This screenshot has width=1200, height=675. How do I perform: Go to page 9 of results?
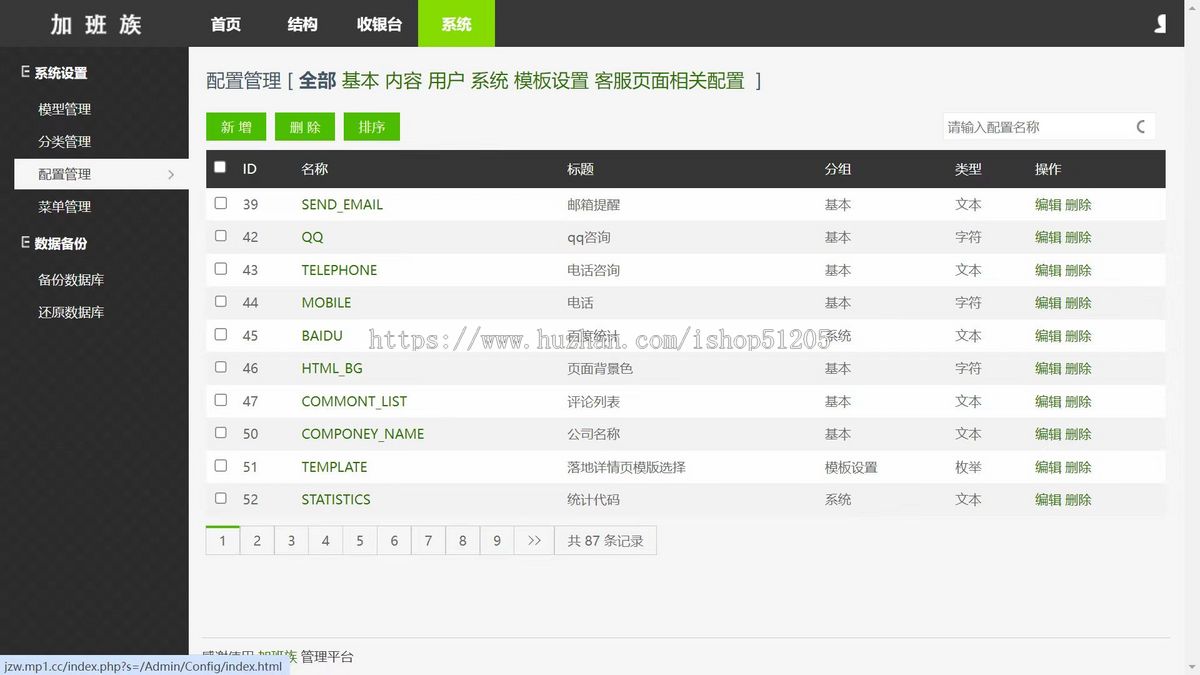tap(497, 540)
